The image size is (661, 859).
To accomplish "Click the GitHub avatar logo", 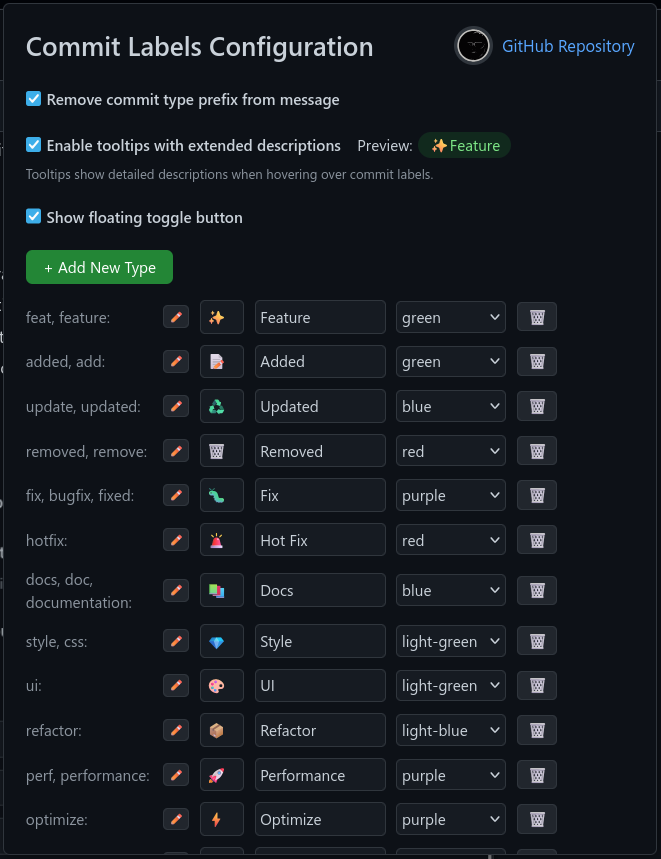I will tap(473, 45).
